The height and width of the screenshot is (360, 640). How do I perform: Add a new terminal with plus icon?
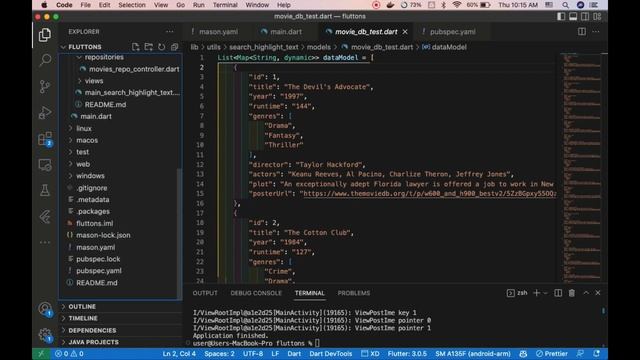click(537, 293)
